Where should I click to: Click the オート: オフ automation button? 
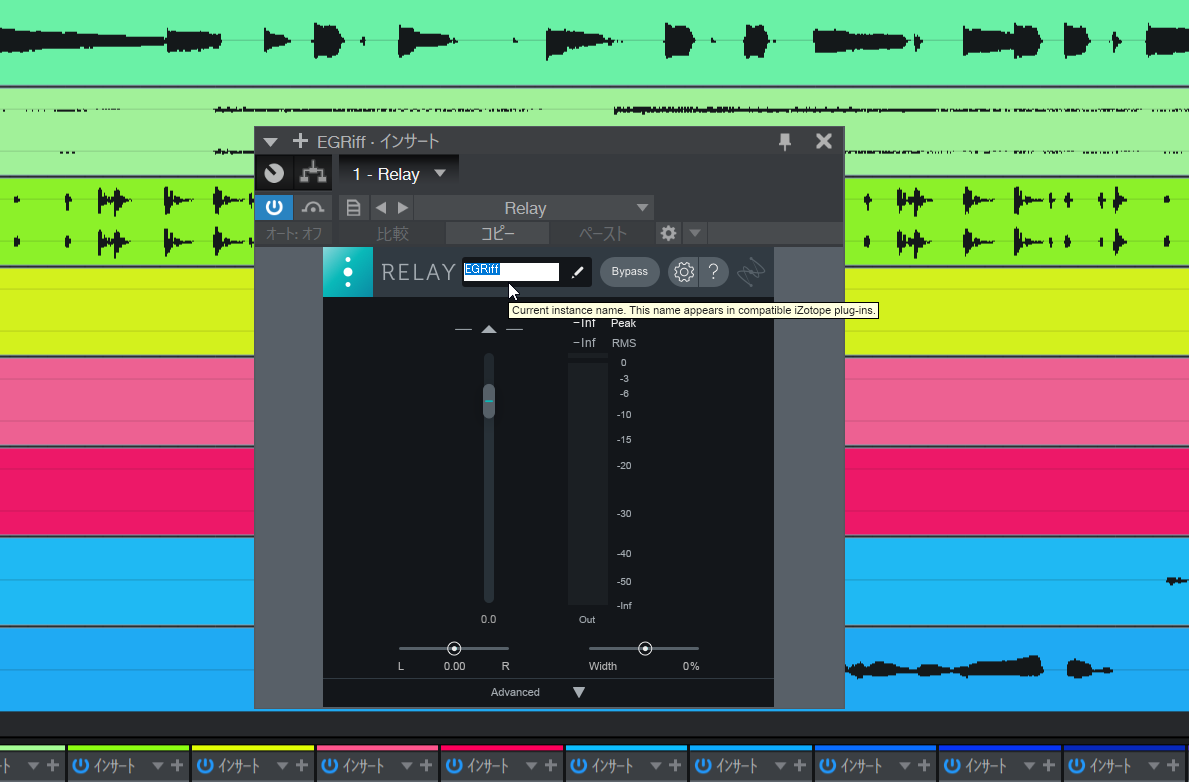pos(294,233)
